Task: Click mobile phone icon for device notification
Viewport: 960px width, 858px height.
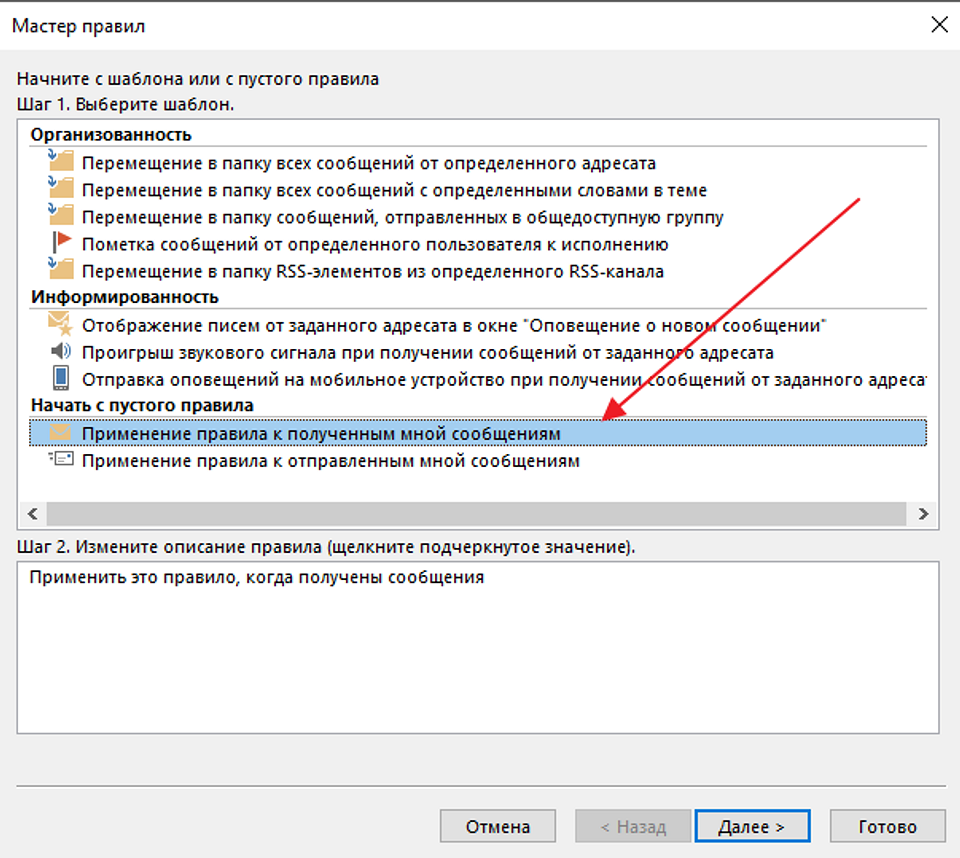Action: pyautogui.click(x=61, y=378)
